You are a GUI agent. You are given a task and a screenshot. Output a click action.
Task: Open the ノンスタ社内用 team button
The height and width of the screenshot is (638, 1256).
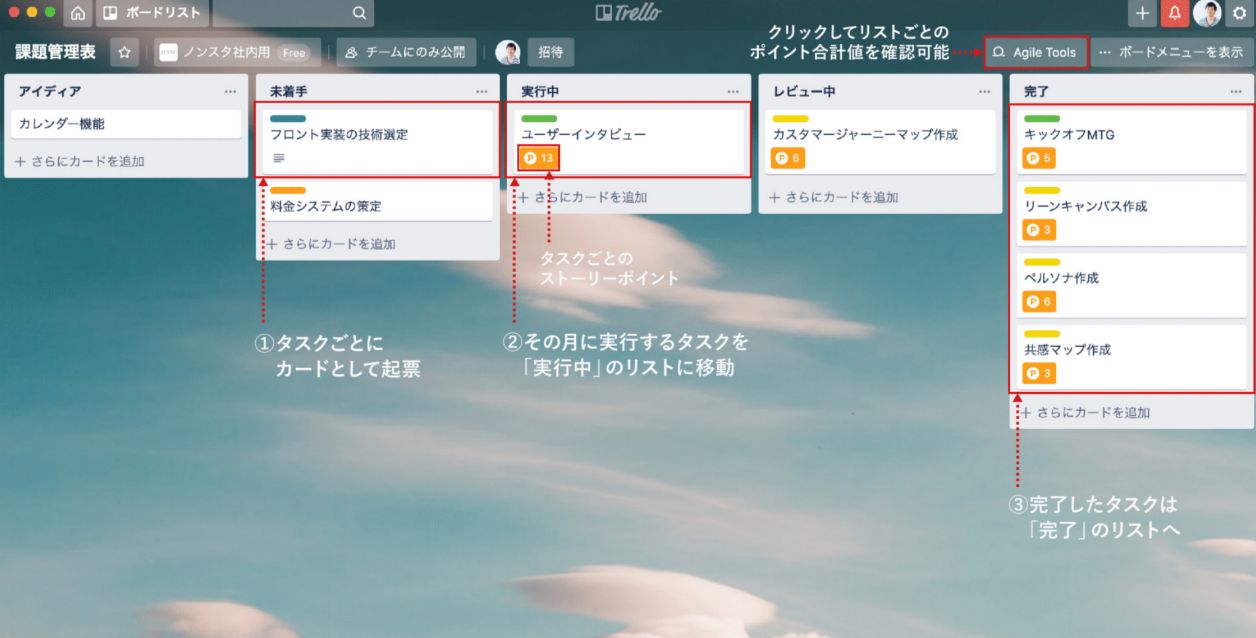(x=237, y=52)
